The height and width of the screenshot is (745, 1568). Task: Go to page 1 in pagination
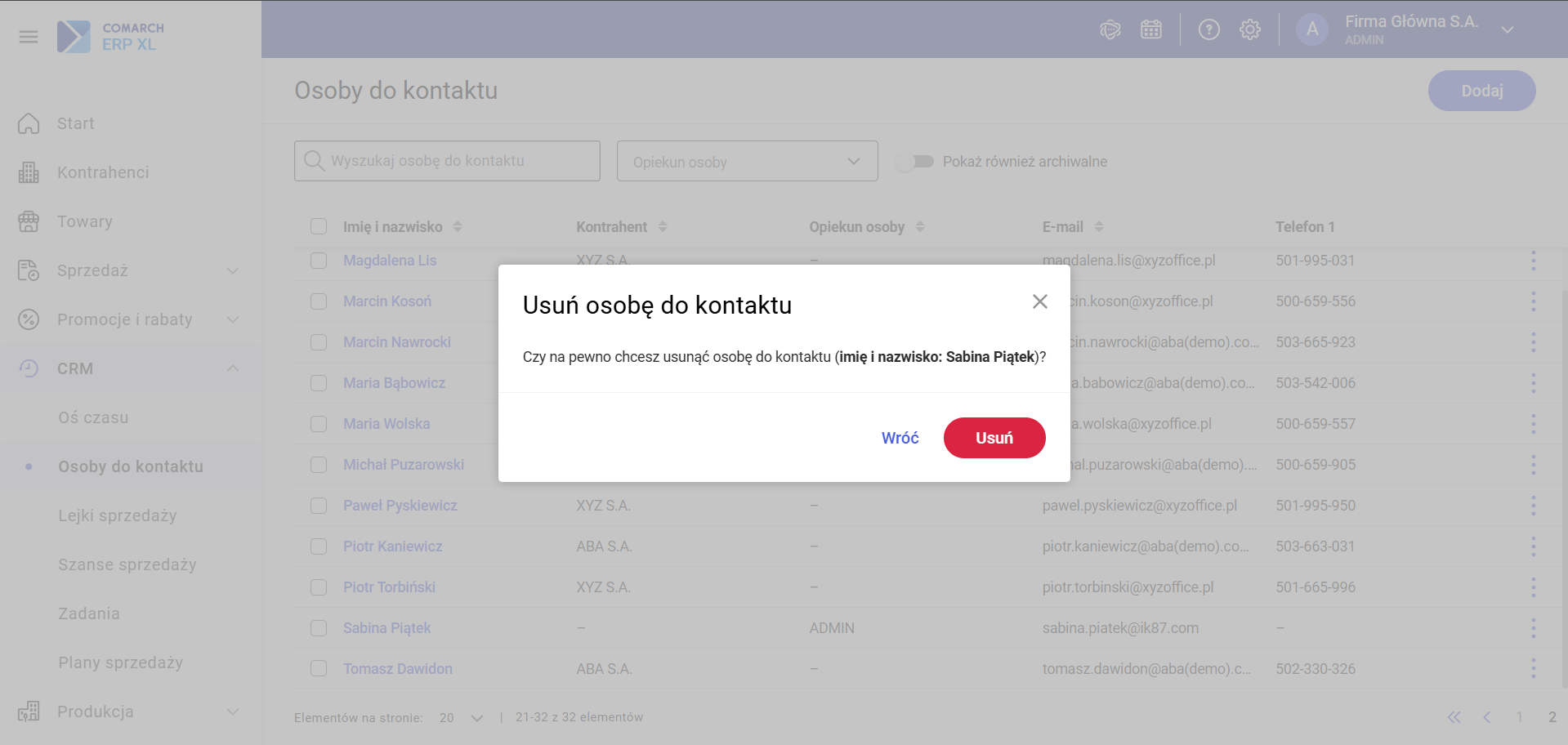pos(1519,717)
